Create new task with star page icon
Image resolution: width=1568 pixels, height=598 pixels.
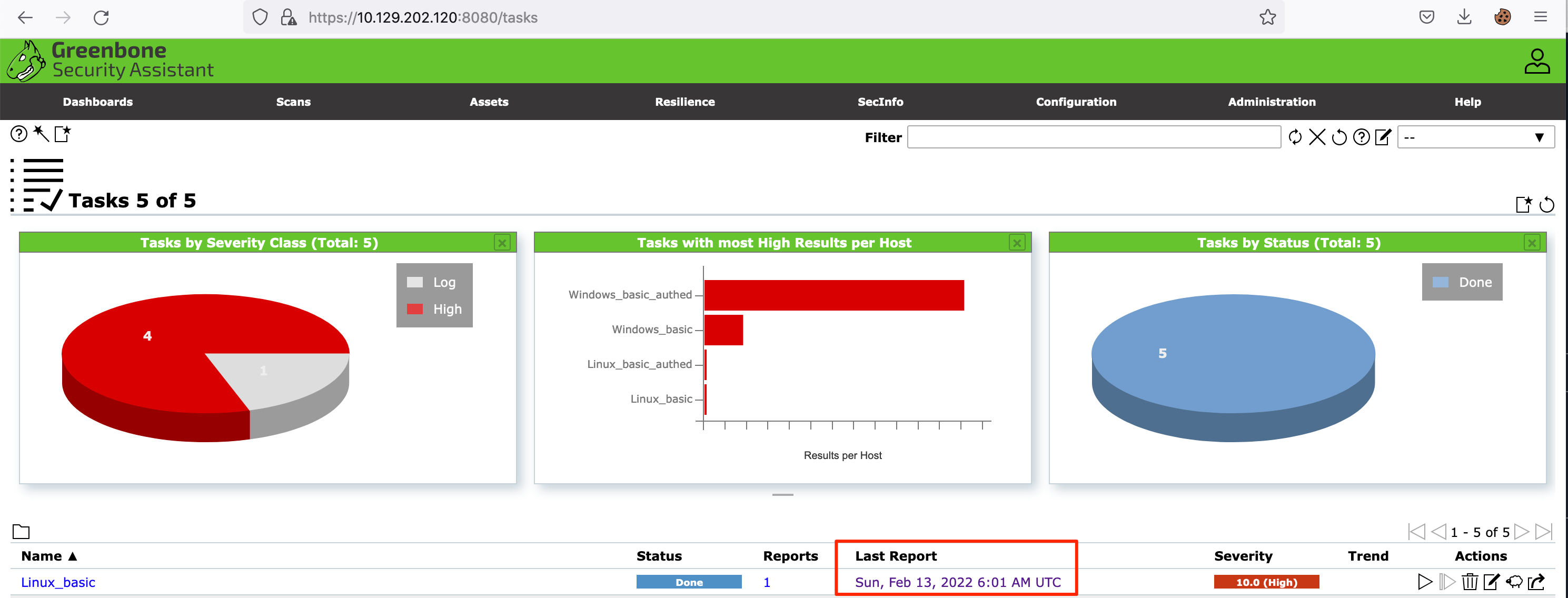click(63, 133)
